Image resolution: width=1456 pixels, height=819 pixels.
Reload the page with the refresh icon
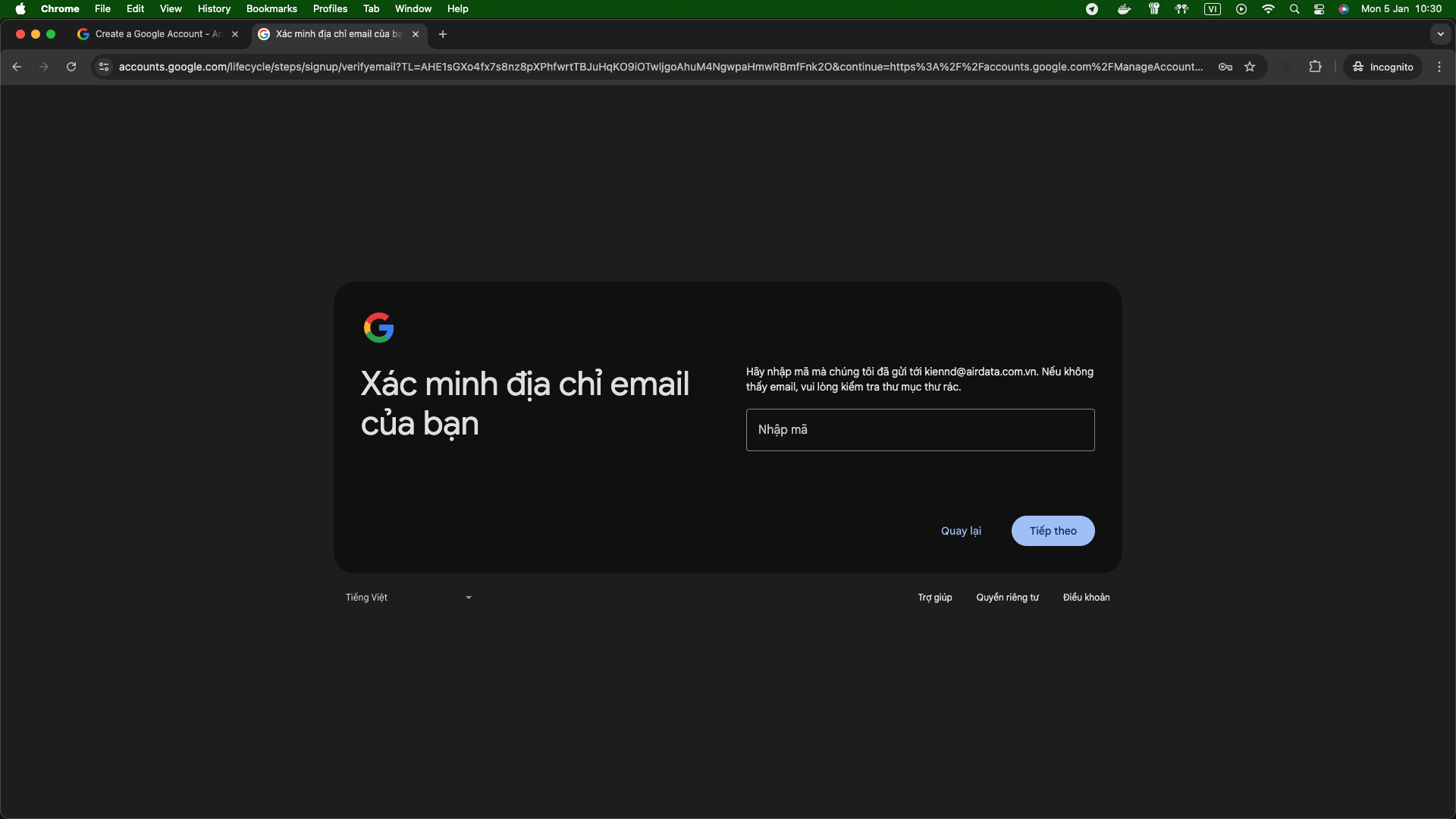tap(71, 67)
